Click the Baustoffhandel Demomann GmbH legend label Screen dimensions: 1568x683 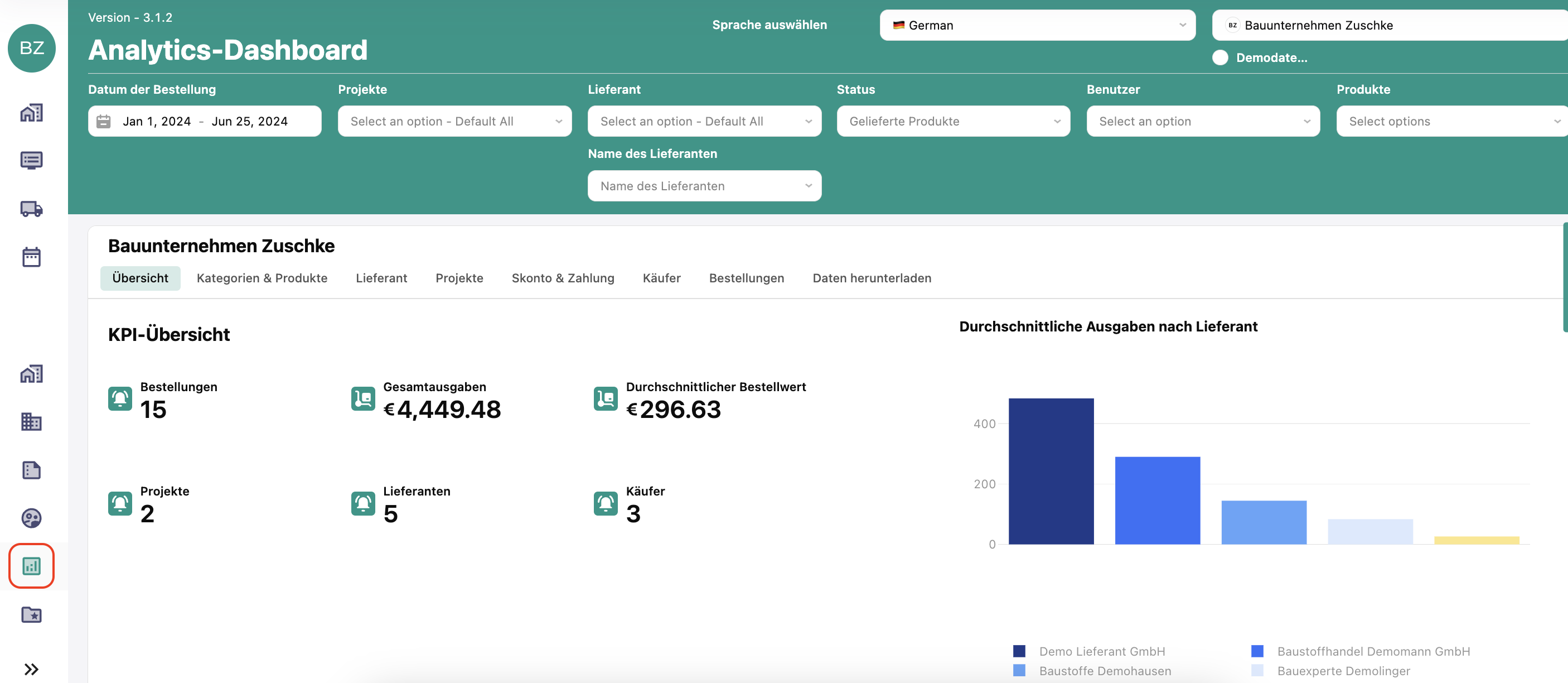pyautogui.click(x=1373, y=651)
